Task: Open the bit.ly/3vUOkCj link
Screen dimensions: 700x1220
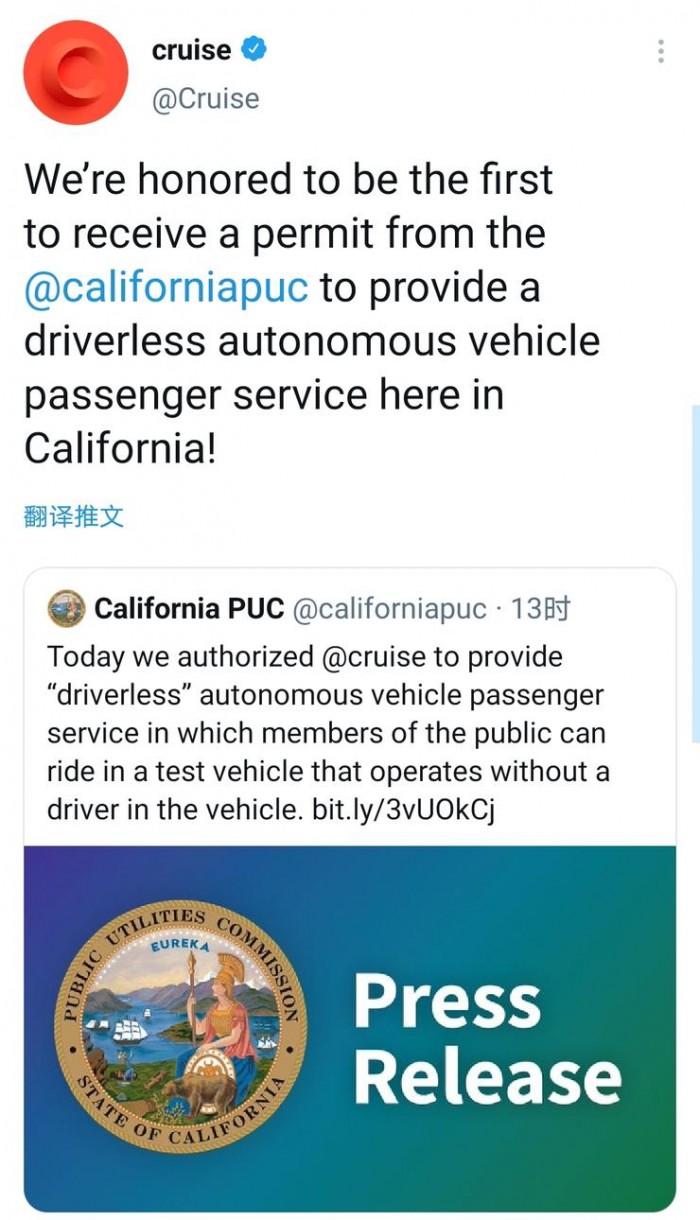Action: pyautogui.click(x=403, y=810)
